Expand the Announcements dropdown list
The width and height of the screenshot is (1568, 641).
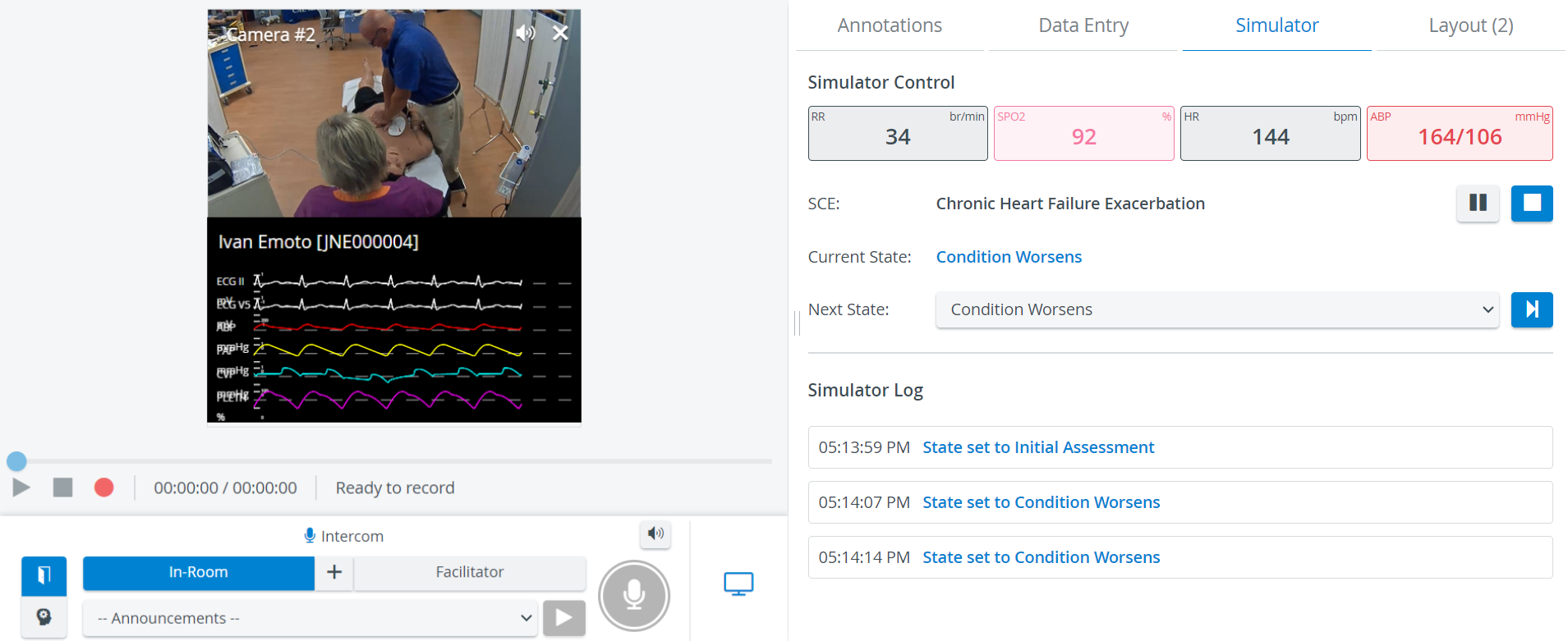pyautogui.click(x=310, y=618)
